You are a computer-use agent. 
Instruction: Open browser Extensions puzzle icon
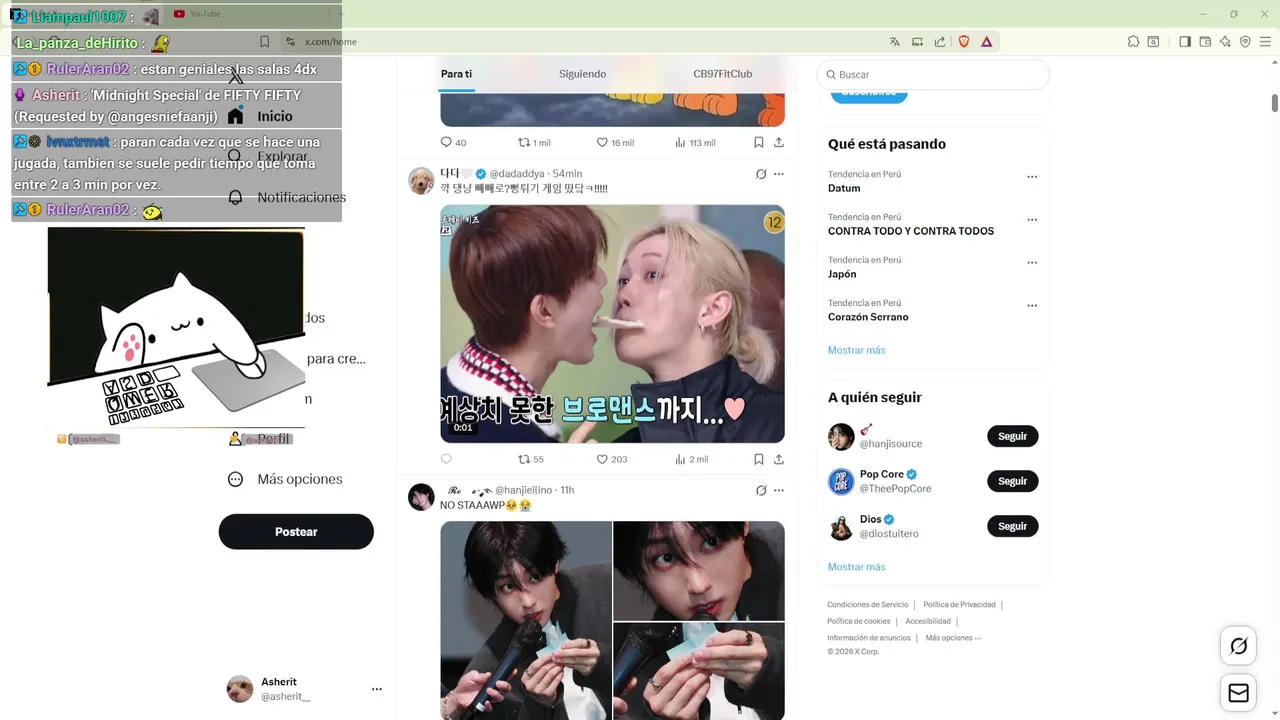(x=1133, y=42)
